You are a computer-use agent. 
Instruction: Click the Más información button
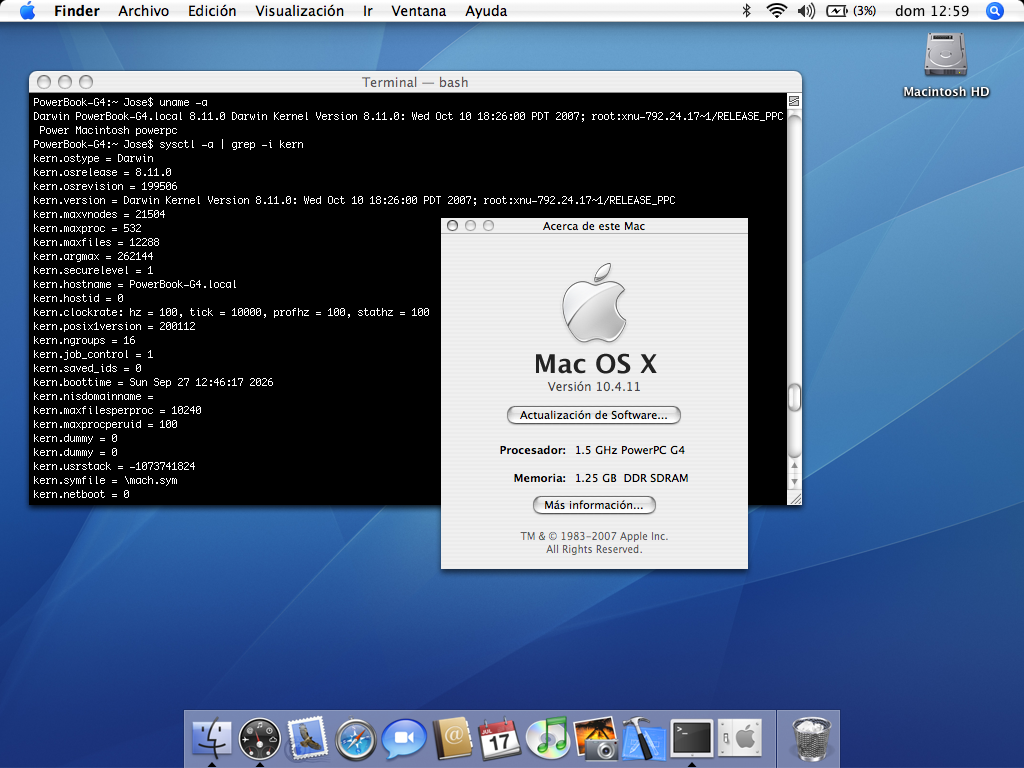[x=594, y=505]
